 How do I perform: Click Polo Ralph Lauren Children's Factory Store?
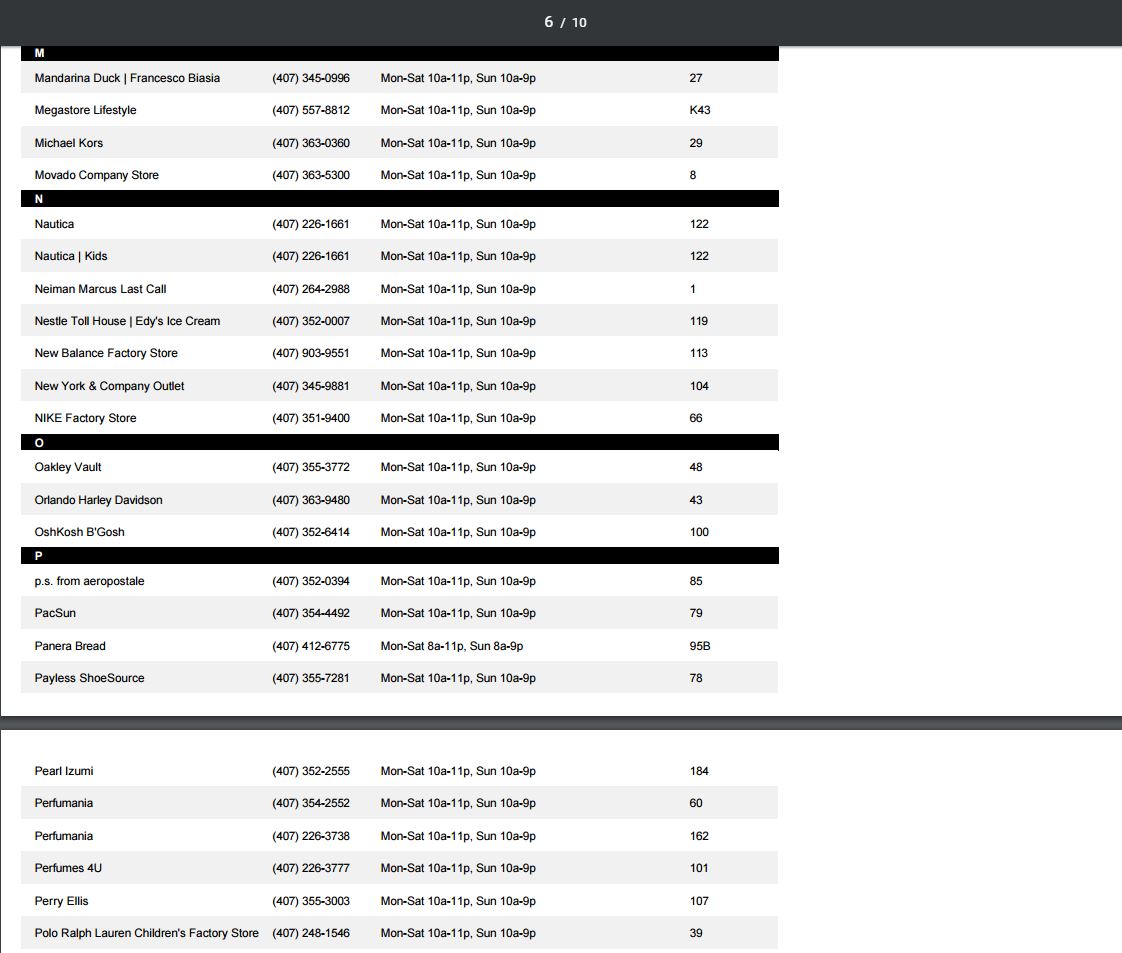146,933
